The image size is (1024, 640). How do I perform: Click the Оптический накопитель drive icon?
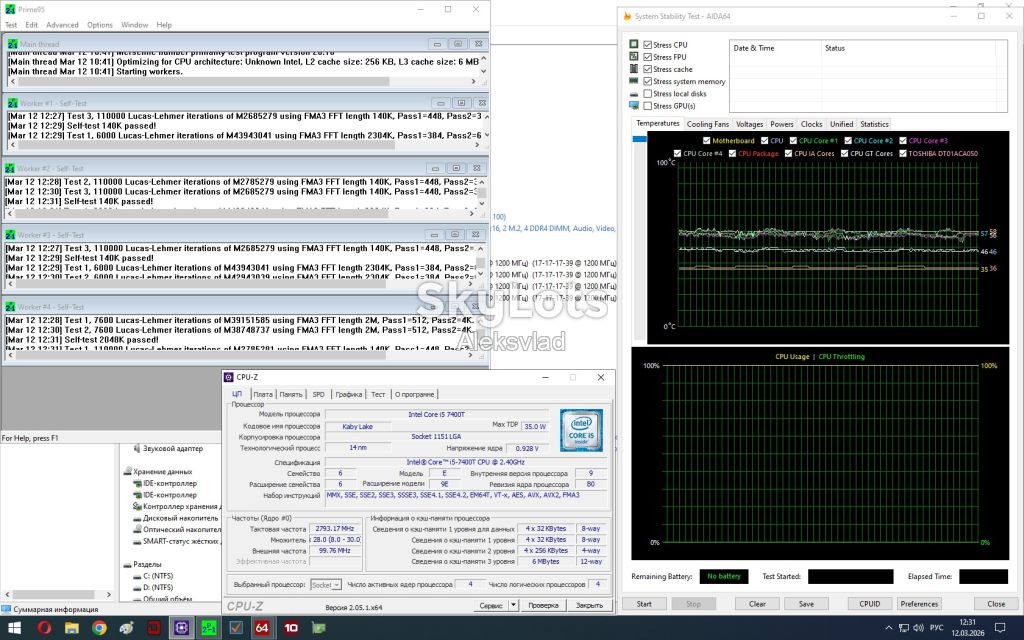(x=137, y=530)
